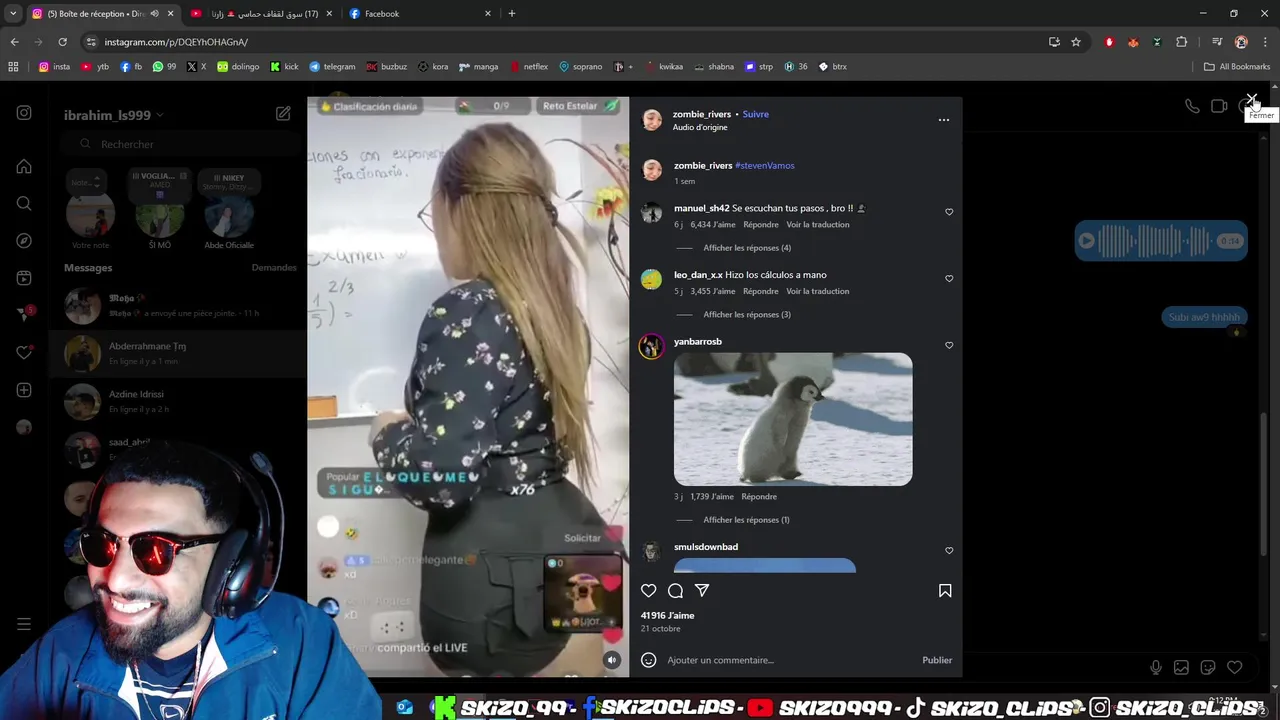Open the post's three-dot options menu
The width and height of the screenshot is (1280, 720).
943,120
